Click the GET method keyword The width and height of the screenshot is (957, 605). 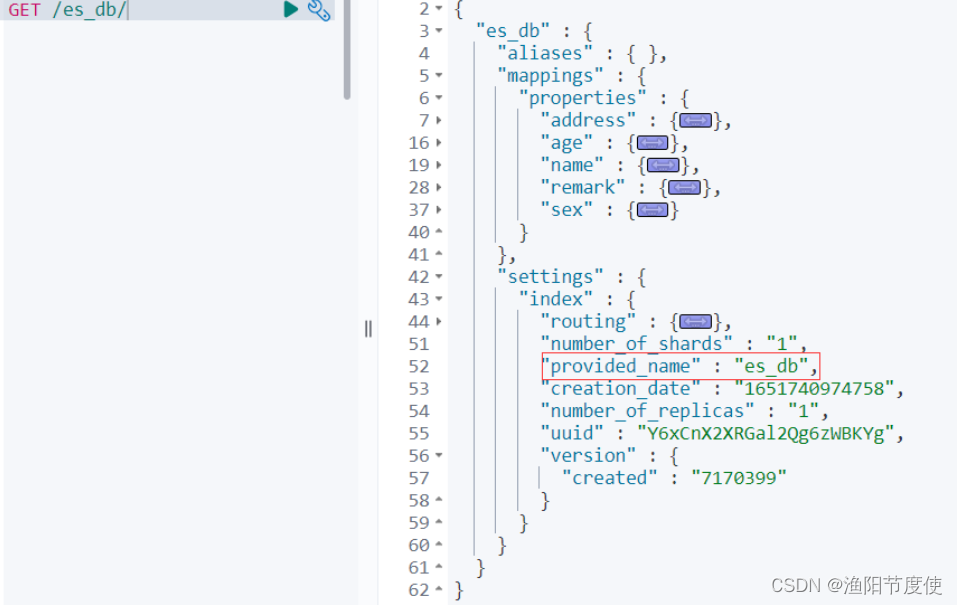pyautogui.click(x=24, y=10)
